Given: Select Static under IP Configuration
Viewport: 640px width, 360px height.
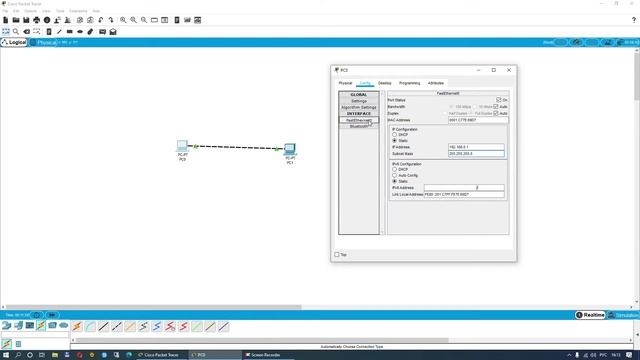Looking at the screenshot, I should tap(394, 140).
